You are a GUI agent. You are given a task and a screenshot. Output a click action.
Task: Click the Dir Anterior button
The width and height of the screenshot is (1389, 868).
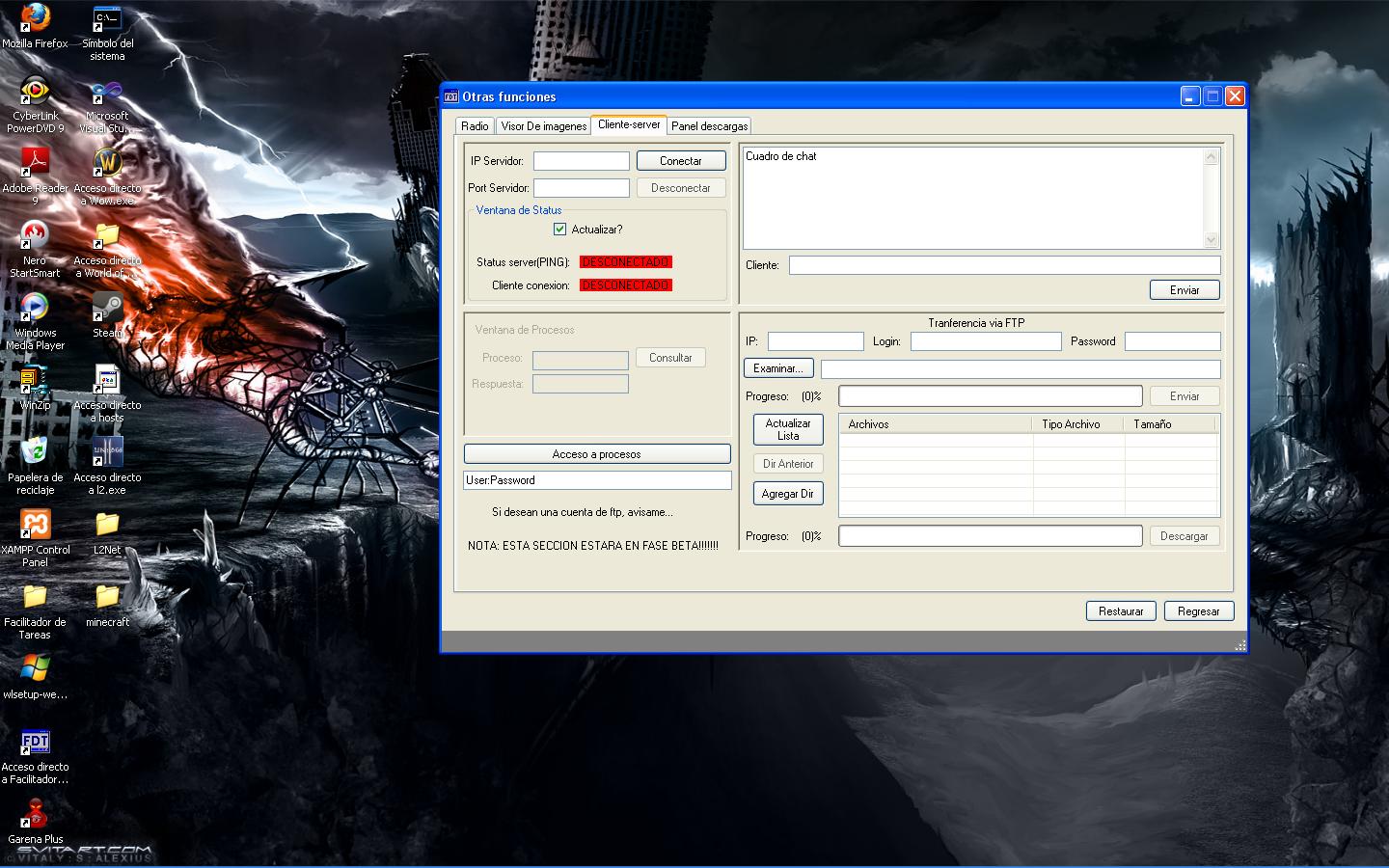788,464
